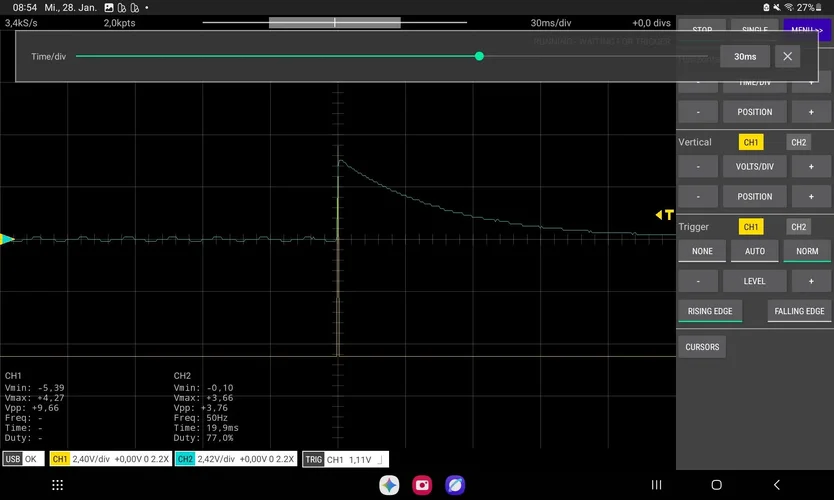Select FALLING EDGE trigger
The width and height of the screenshot is (834, 500).
coord(799,311)
